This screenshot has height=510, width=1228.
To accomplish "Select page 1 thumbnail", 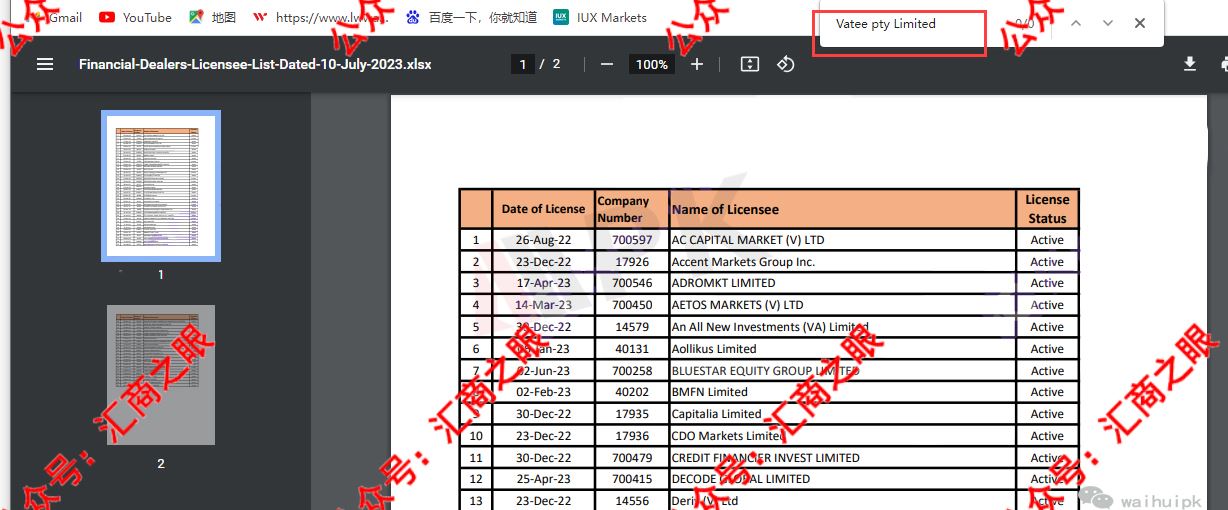I will click(160, 187).
